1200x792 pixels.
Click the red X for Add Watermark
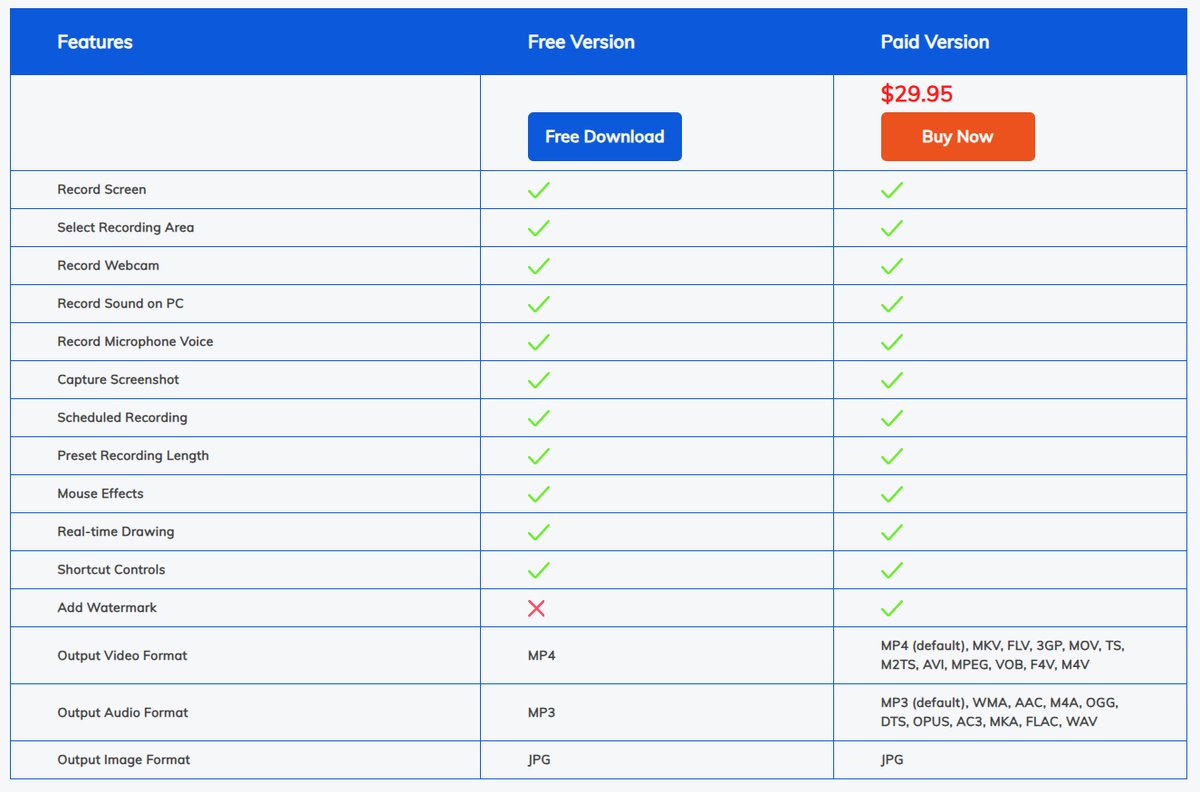536,608
